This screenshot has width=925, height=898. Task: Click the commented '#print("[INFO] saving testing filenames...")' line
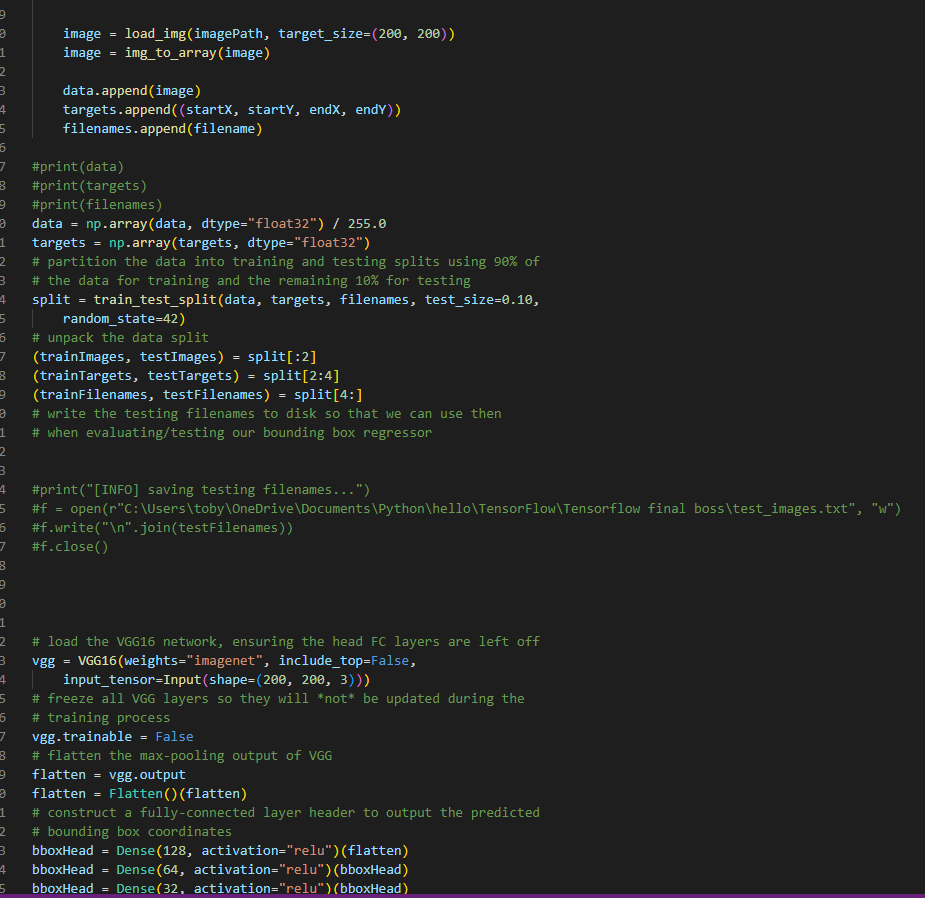[201, 490]
